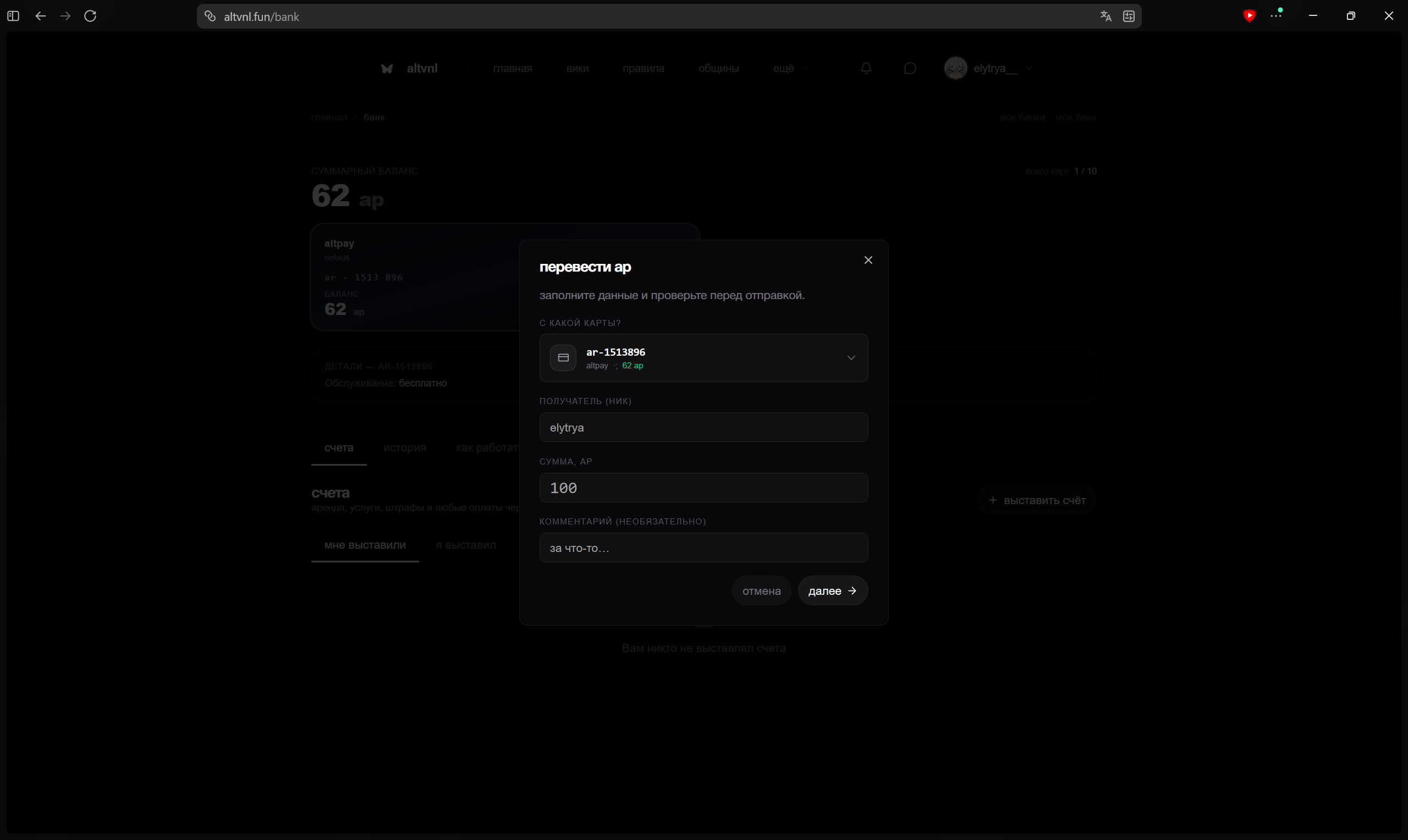The height and width of the screenshot is (840, 1408).
Task: Open the chat messages icon
Action: coord(909,68)
